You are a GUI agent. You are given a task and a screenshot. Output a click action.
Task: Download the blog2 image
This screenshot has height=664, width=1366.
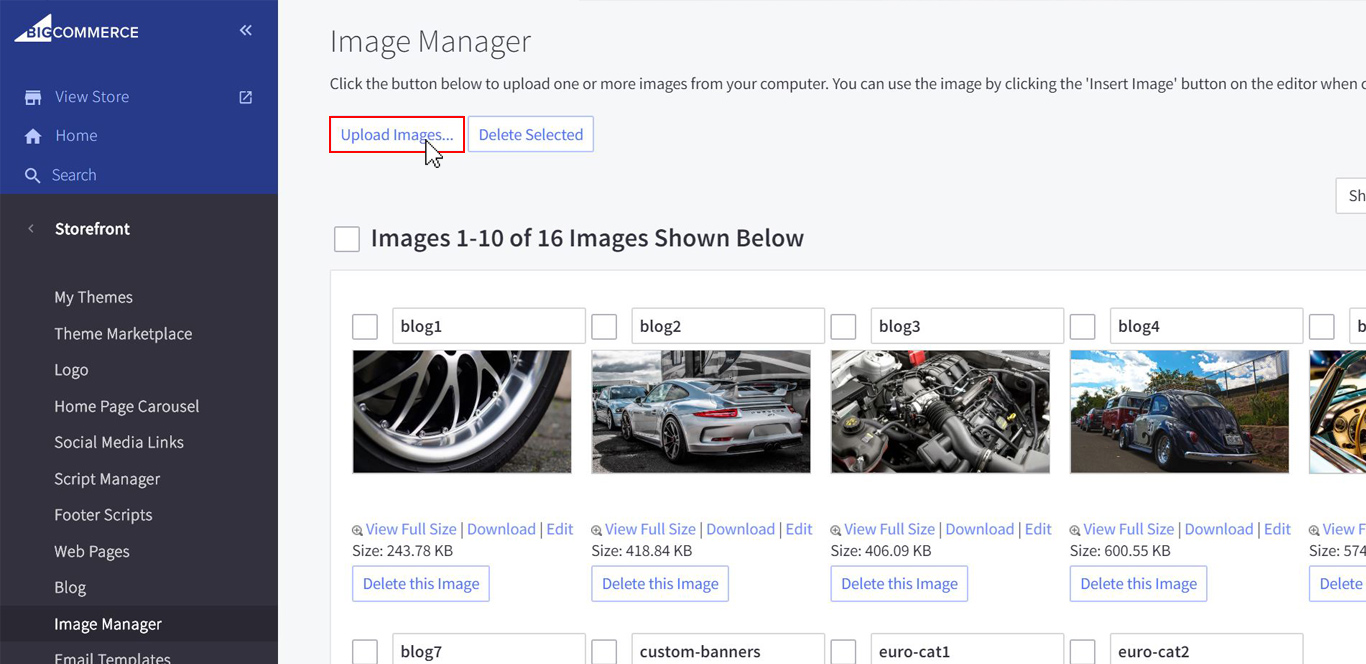click(x=740, y=529)
